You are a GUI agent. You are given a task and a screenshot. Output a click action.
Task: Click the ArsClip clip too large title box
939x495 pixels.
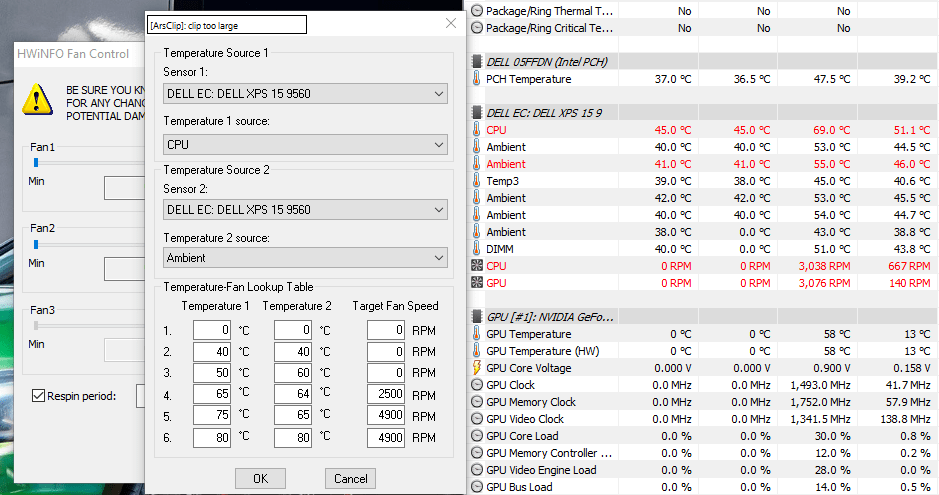coord(227,25)
